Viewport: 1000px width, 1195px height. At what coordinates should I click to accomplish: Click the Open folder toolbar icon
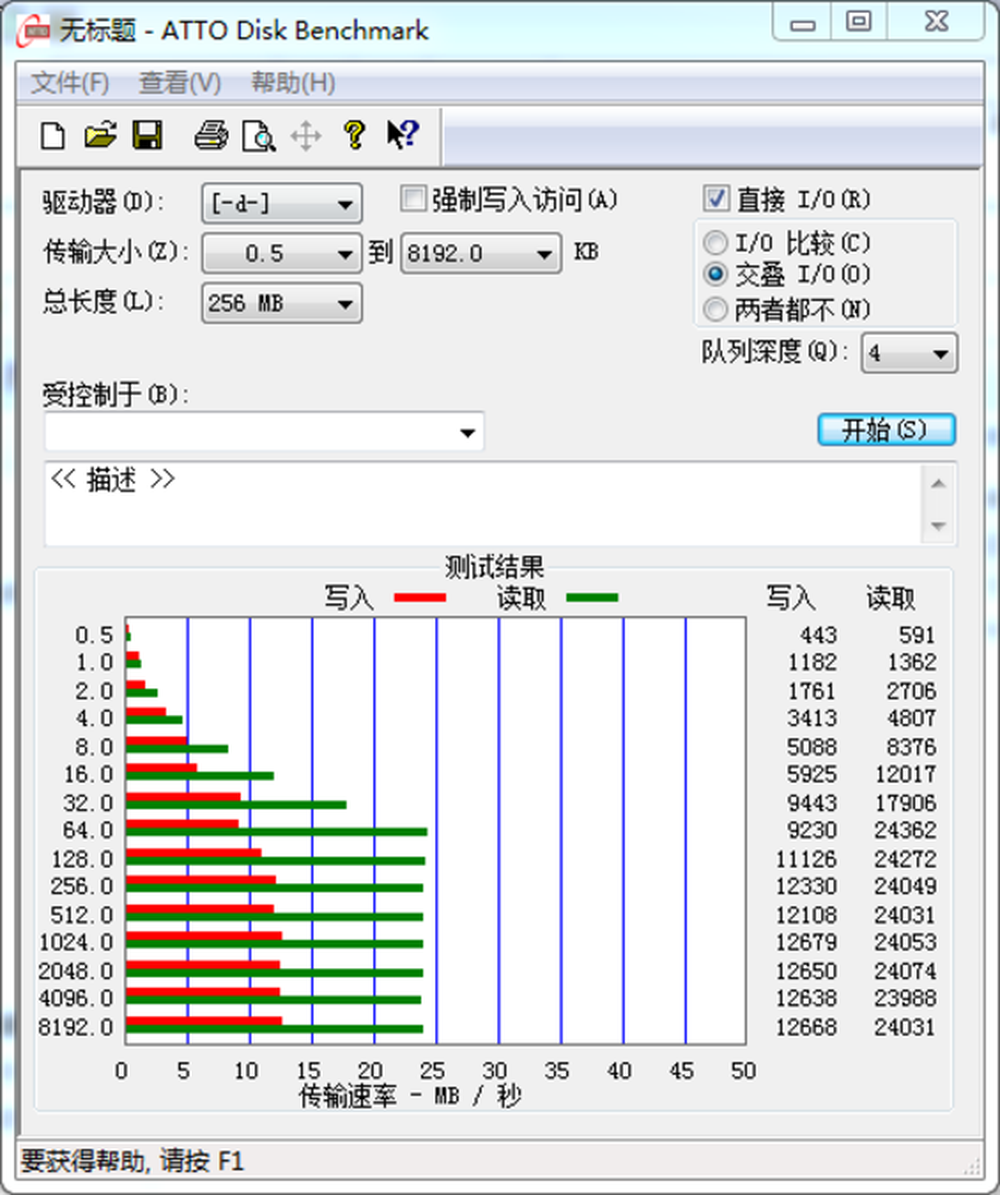(100, 136)
